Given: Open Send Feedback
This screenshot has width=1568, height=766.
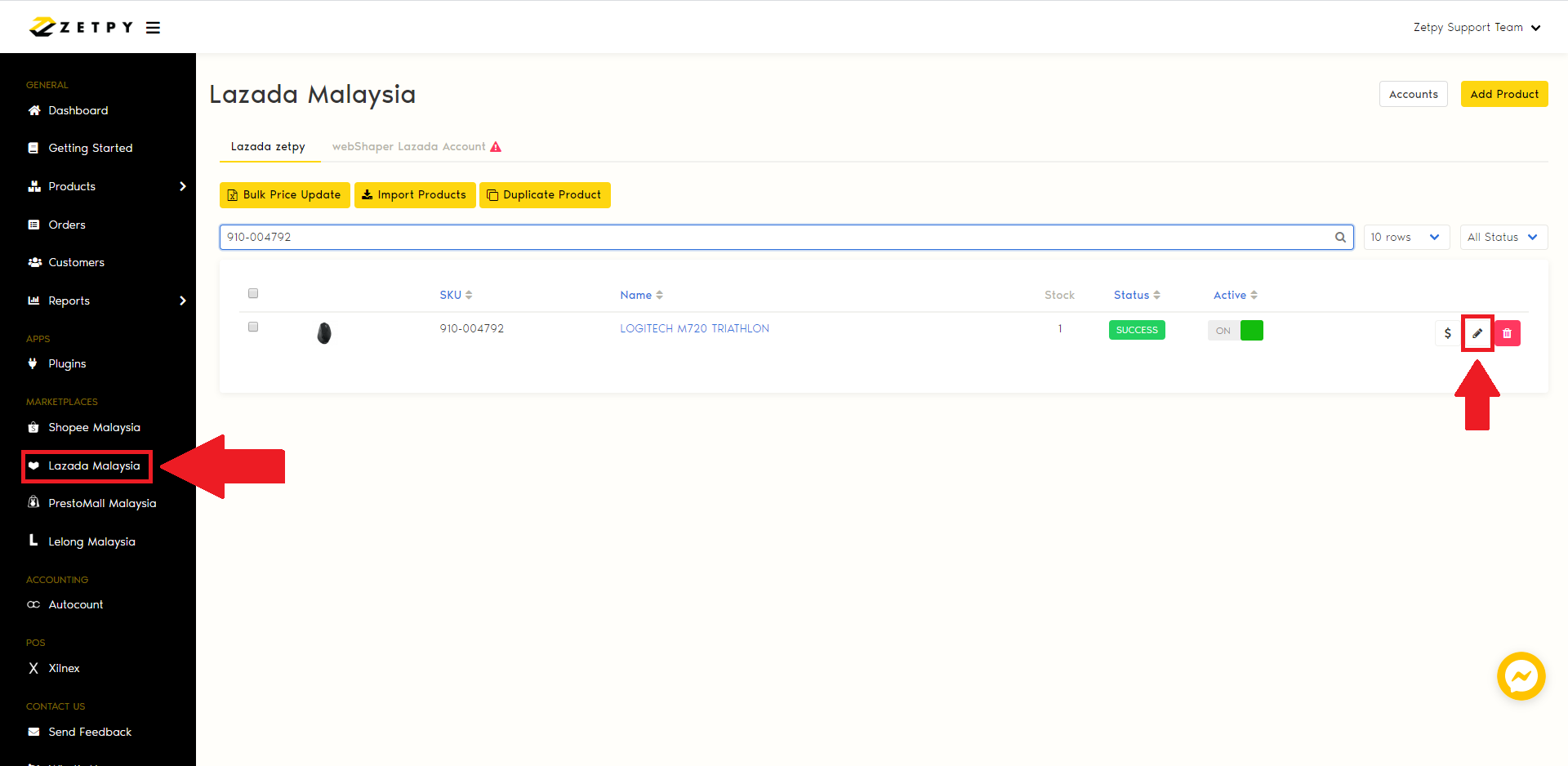Looking at the screenshot, I should click(89, 732).
